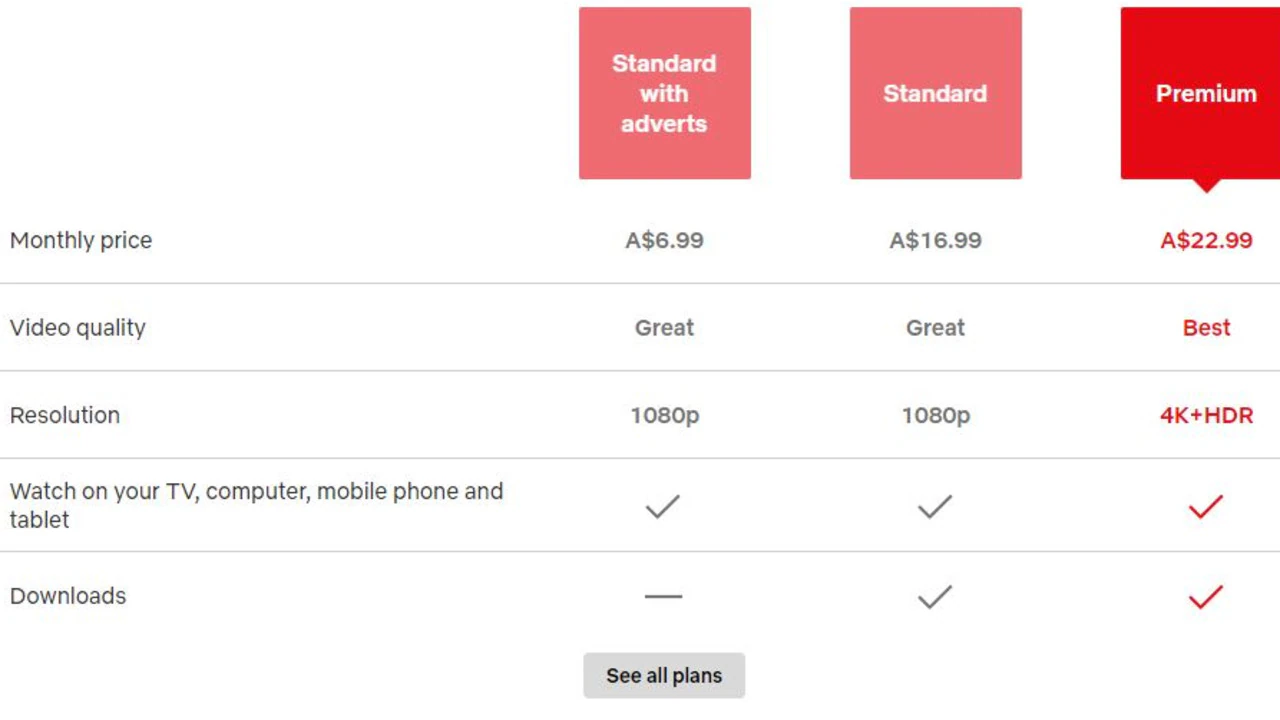Image resolution: width=1280 pixels, height=720 pixels.
Task: Switch to the Premium tab header
Action: coord(1205,93)
